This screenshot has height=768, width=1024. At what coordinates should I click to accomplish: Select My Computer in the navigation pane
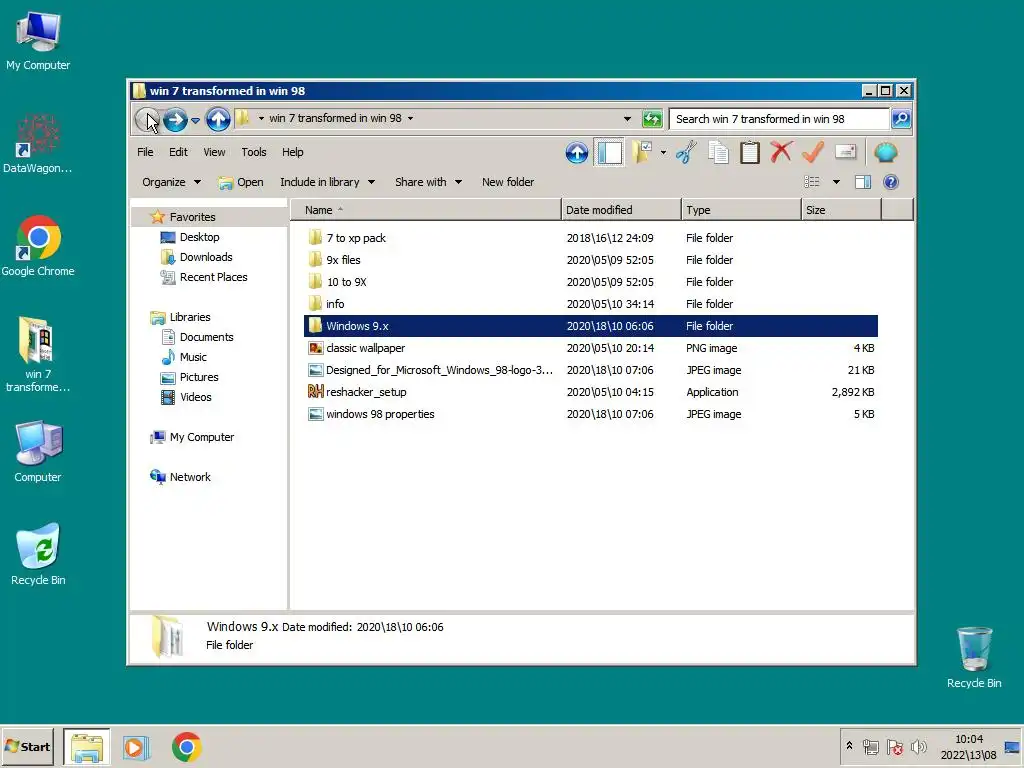click(191, 438)
